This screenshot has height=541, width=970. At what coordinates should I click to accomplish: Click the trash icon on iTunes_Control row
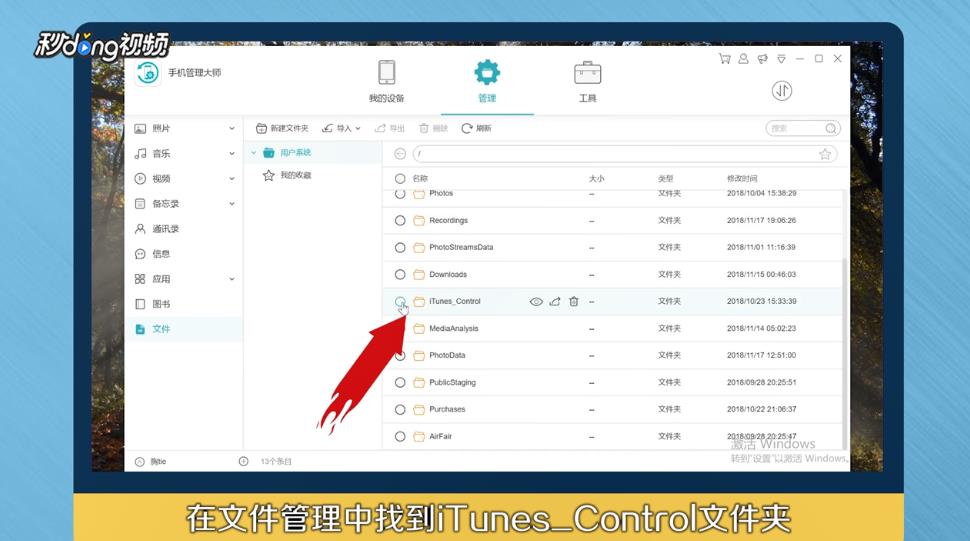(573, 302)
